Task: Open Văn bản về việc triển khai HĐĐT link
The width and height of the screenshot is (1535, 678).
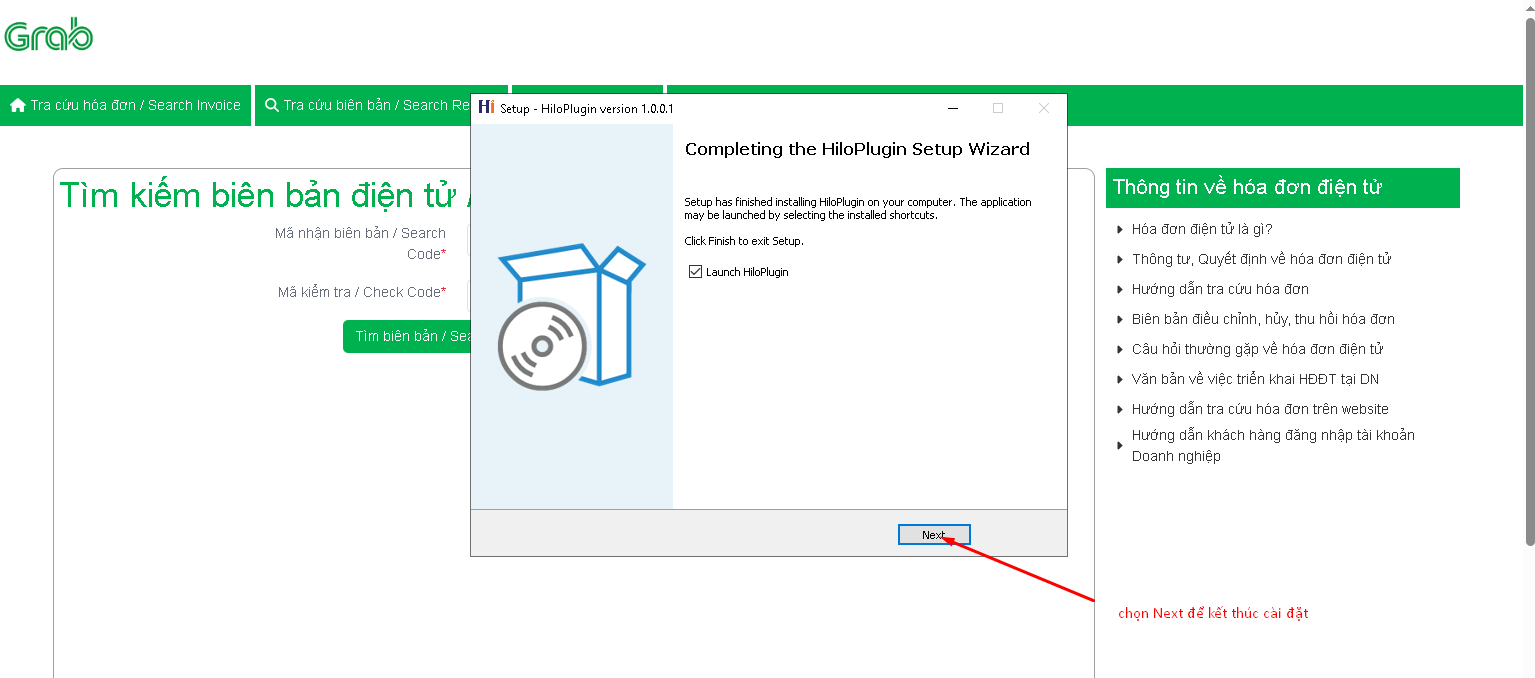Action: (1255, 379)
